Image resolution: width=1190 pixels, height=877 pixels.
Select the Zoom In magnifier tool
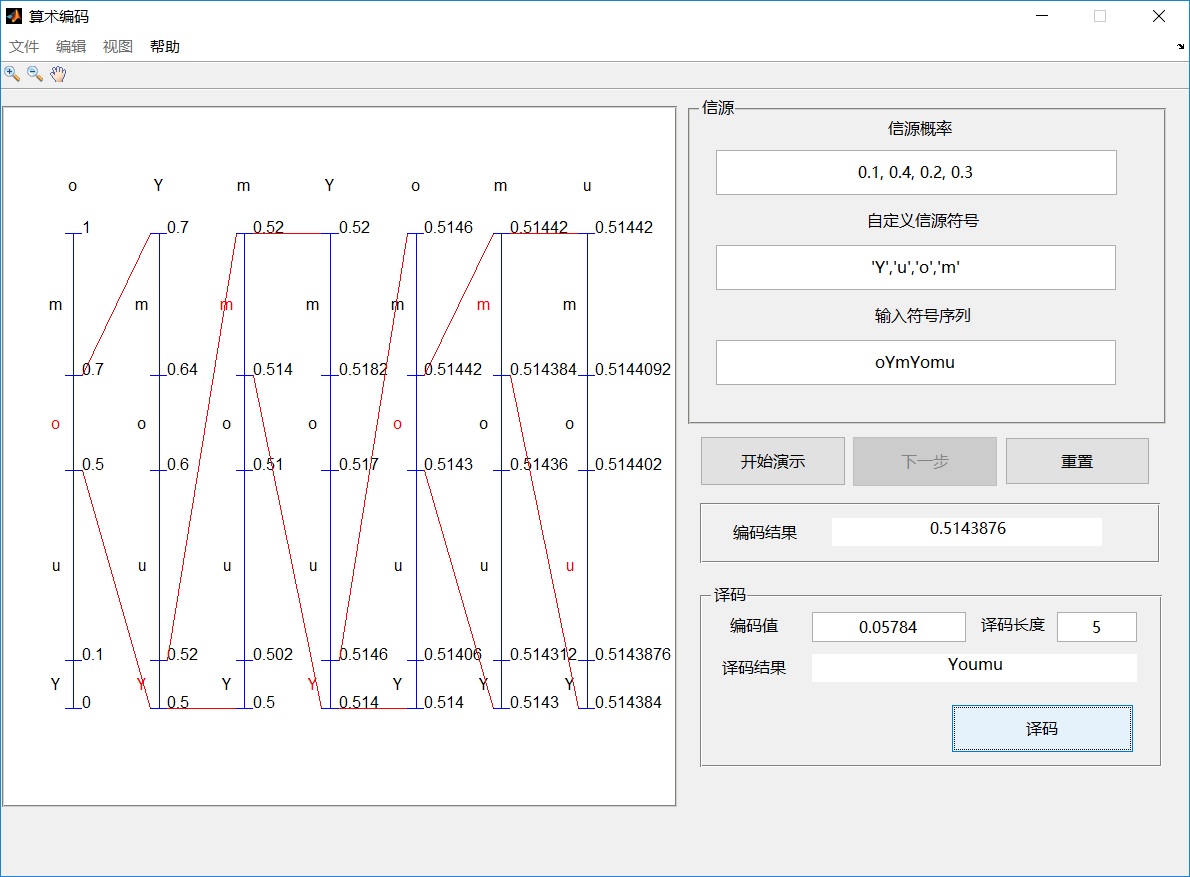click(12, 74)
